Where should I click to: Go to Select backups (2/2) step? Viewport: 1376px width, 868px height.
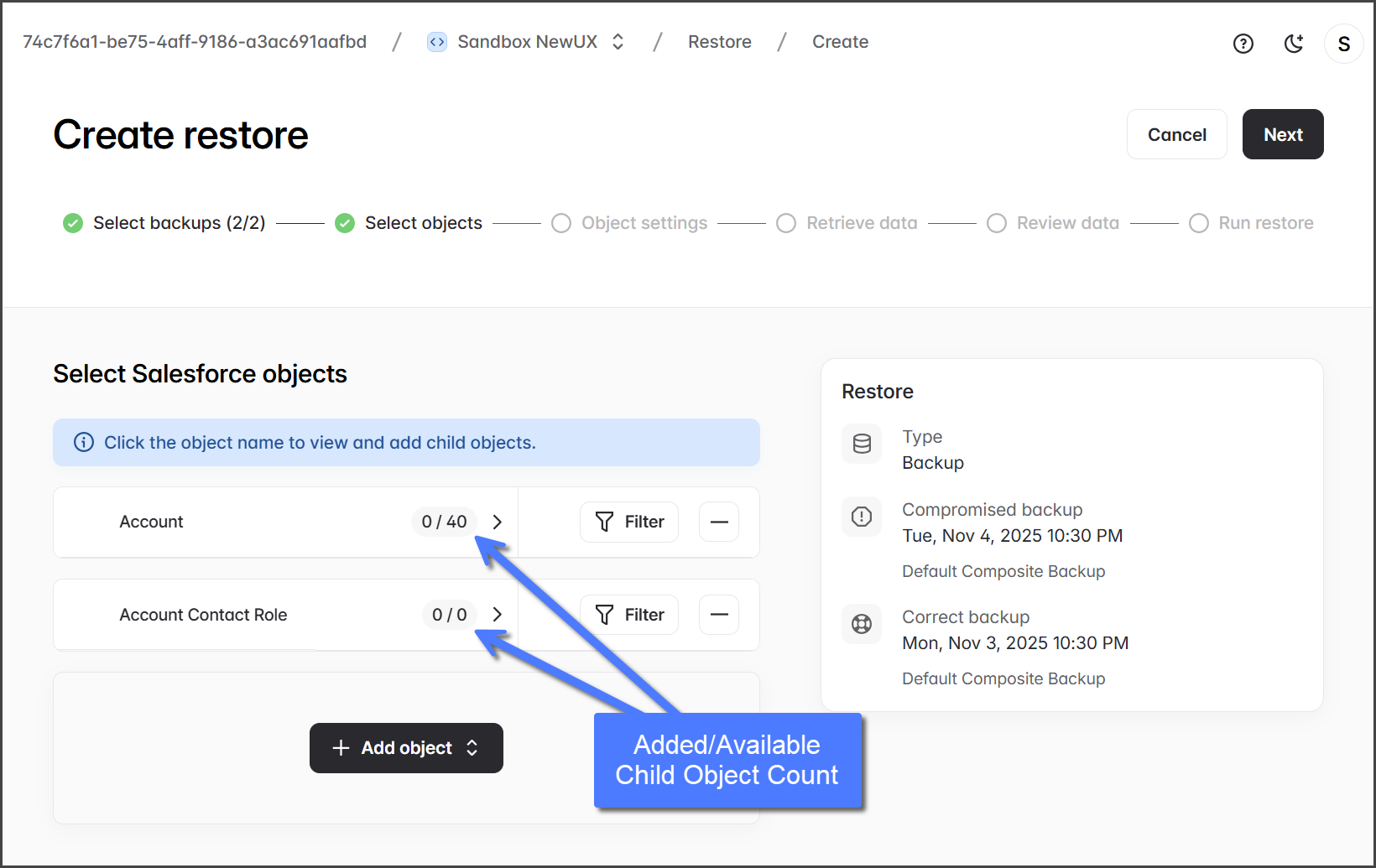179,223
